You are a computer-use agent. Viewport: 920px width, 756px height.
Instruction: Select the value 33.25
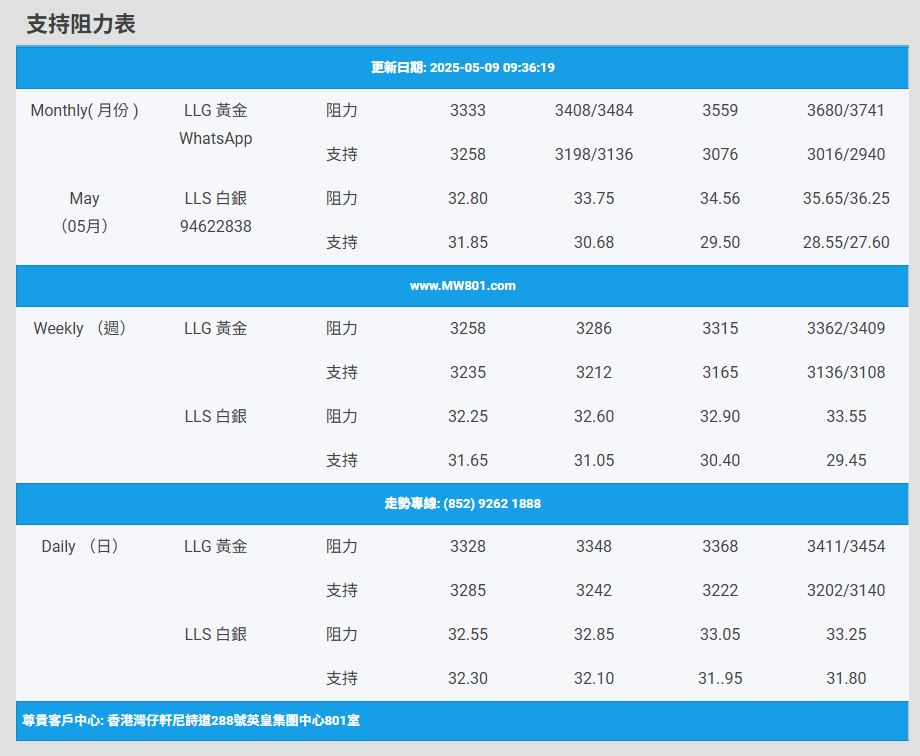coord(845,634)
